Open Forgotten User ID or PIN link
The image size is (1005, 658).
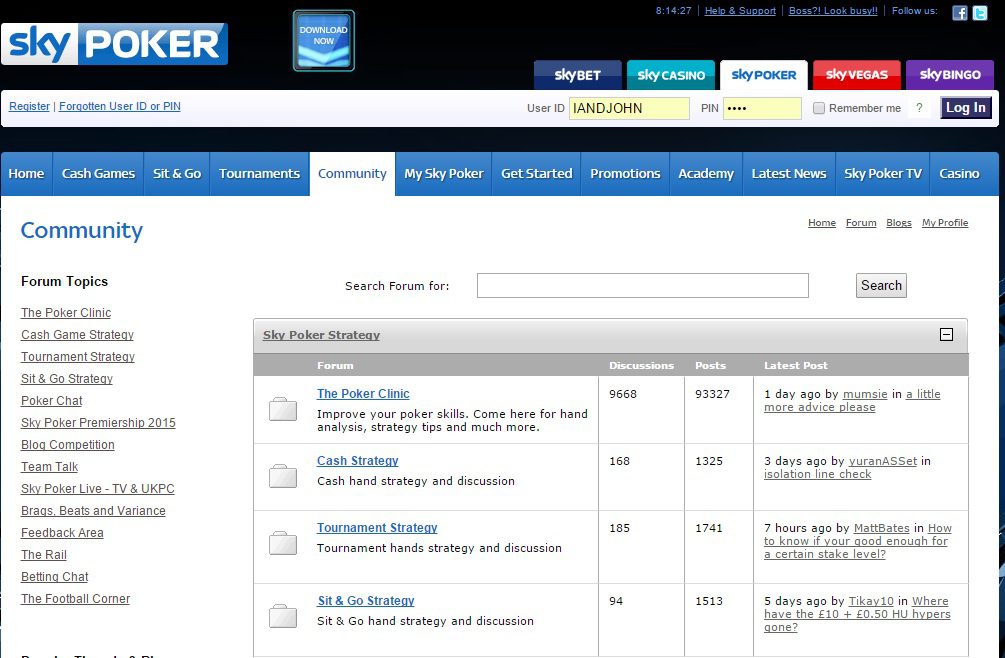coord(120,106)
